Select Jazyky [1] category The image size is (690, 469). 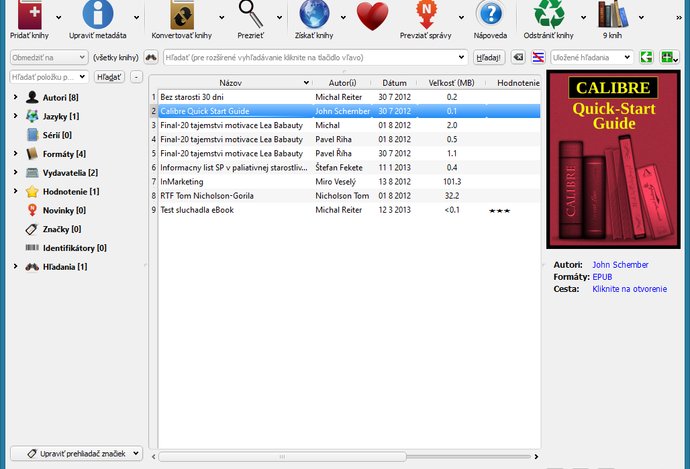(x=61, y=116)
